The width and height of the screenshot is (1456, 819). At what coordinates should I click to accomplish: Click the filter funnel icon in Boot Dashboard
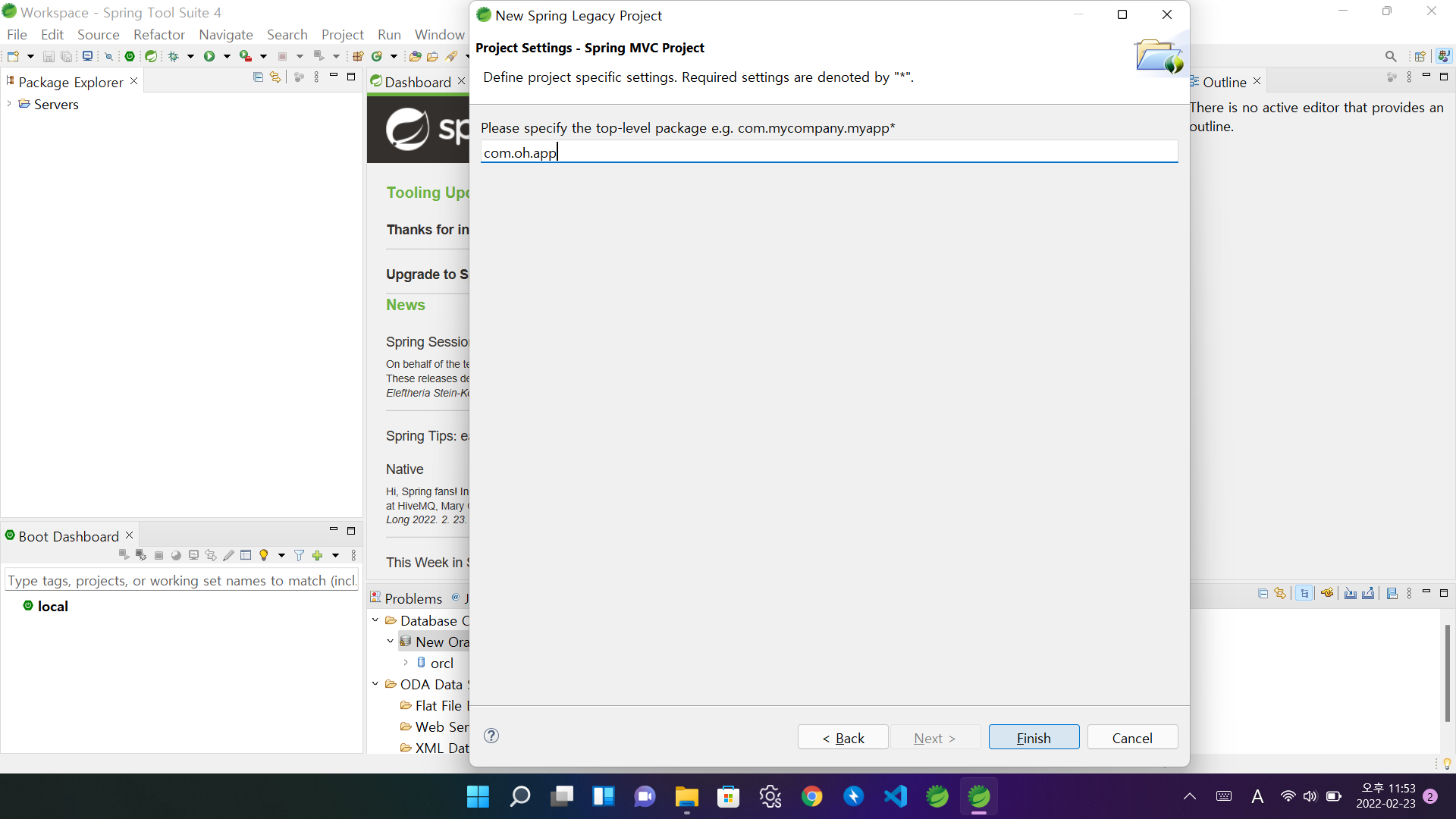click(x=299, y=556)
